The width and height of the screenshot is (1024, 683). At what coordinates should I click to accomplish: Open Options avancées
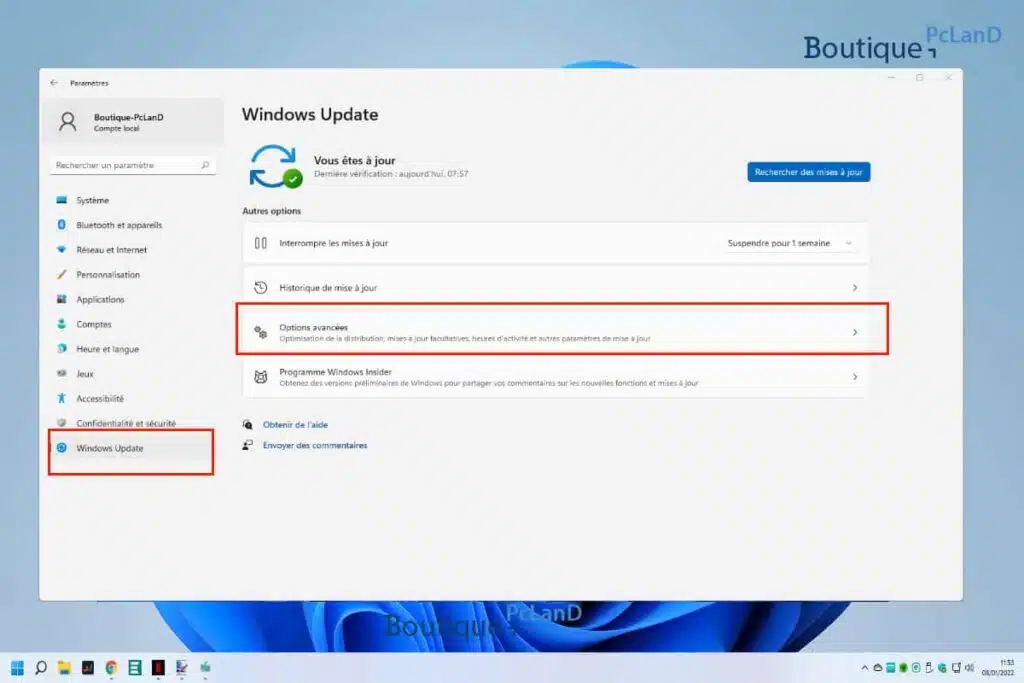pyautogui.click(x=555, y=332)
